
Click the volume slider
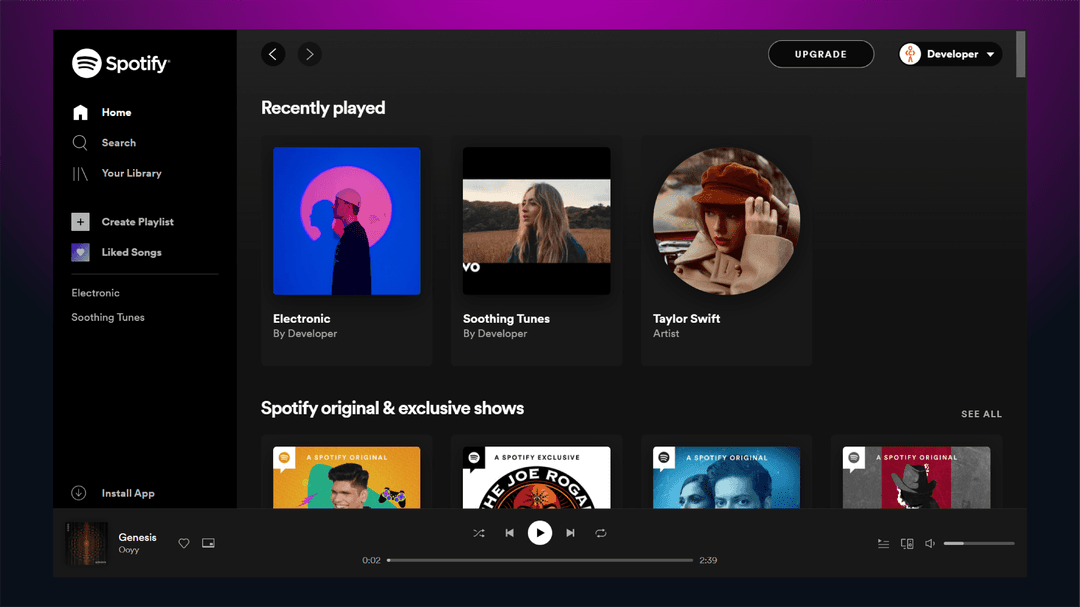point(979,543)
